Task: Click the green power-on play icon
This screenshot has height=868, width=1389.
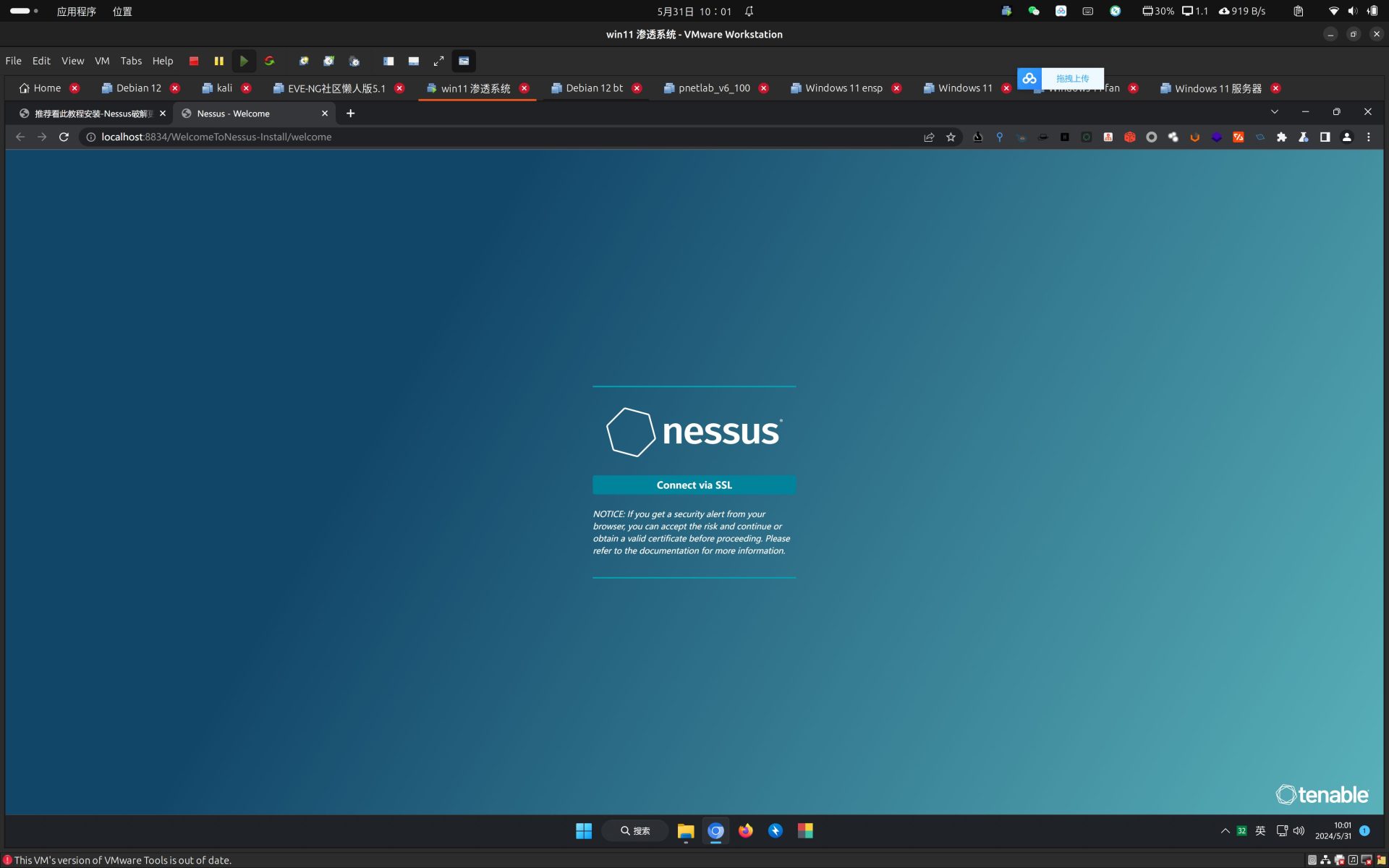Action: click(x=244, y=61)
